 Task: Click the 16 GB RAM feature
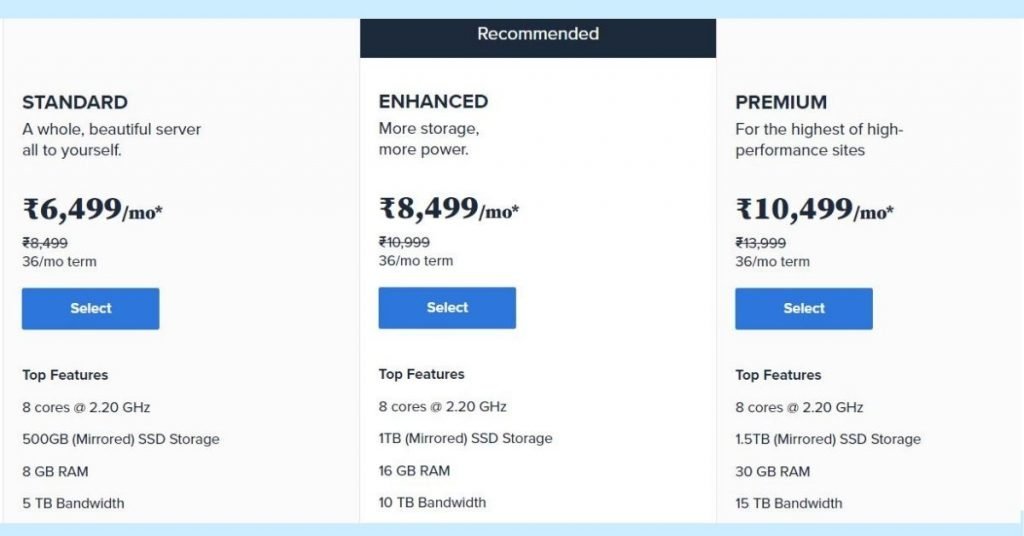(x=414, y=471)
